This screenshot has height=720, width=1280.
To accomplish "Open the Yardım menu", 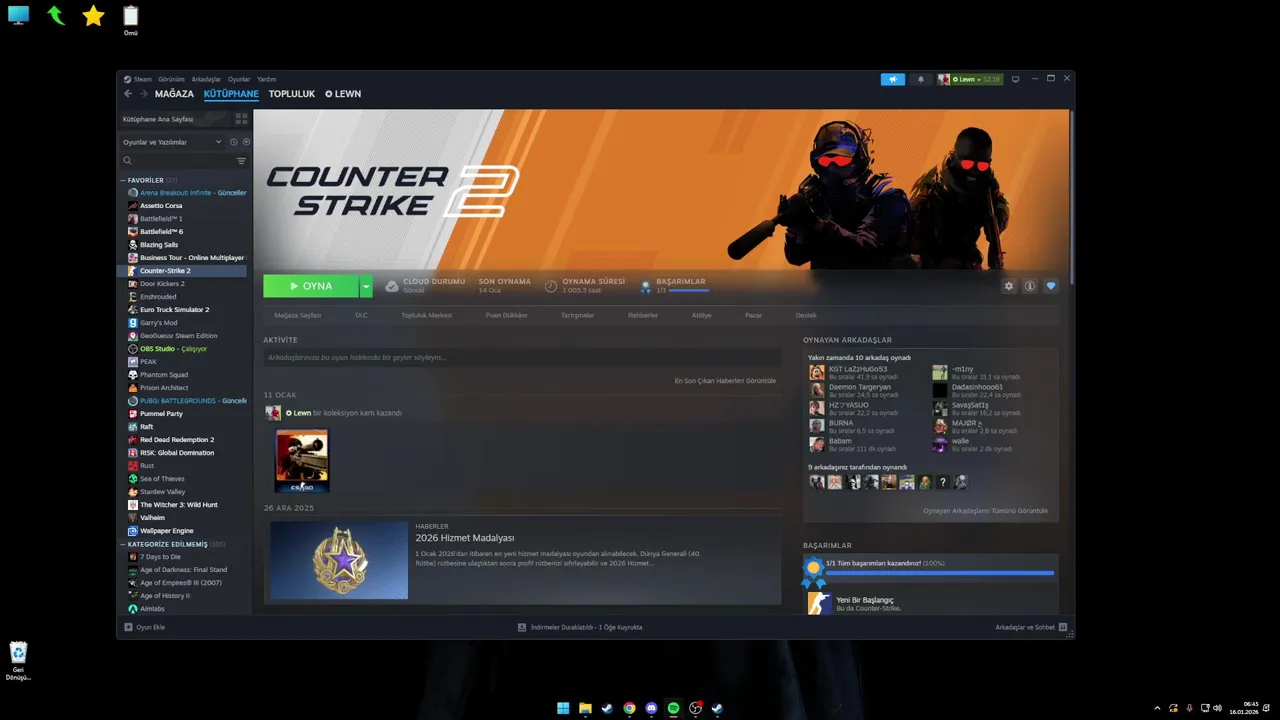I will point(267,79).
